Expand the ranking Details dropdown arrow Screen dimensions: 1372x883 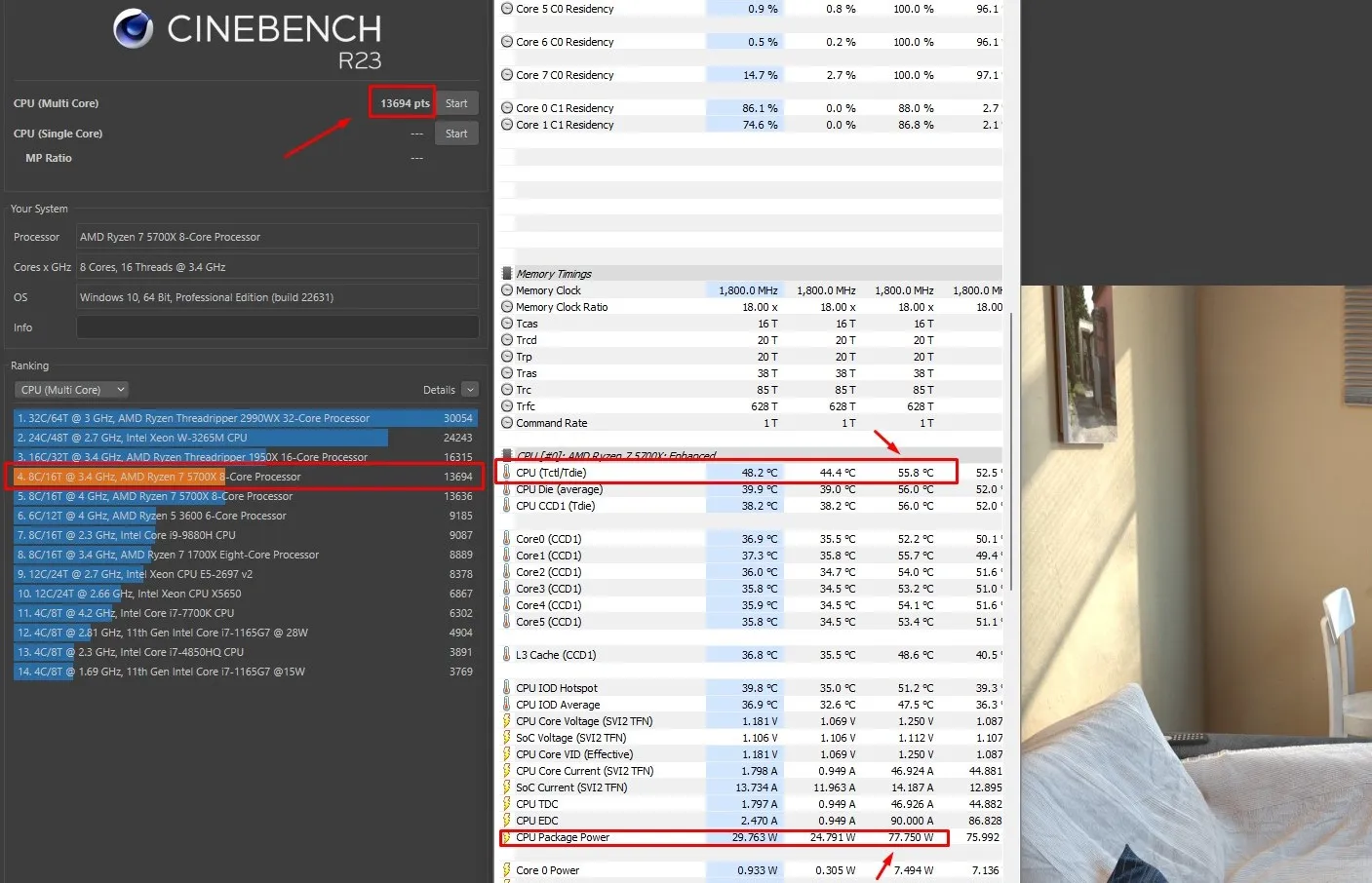tap(470, 390)
